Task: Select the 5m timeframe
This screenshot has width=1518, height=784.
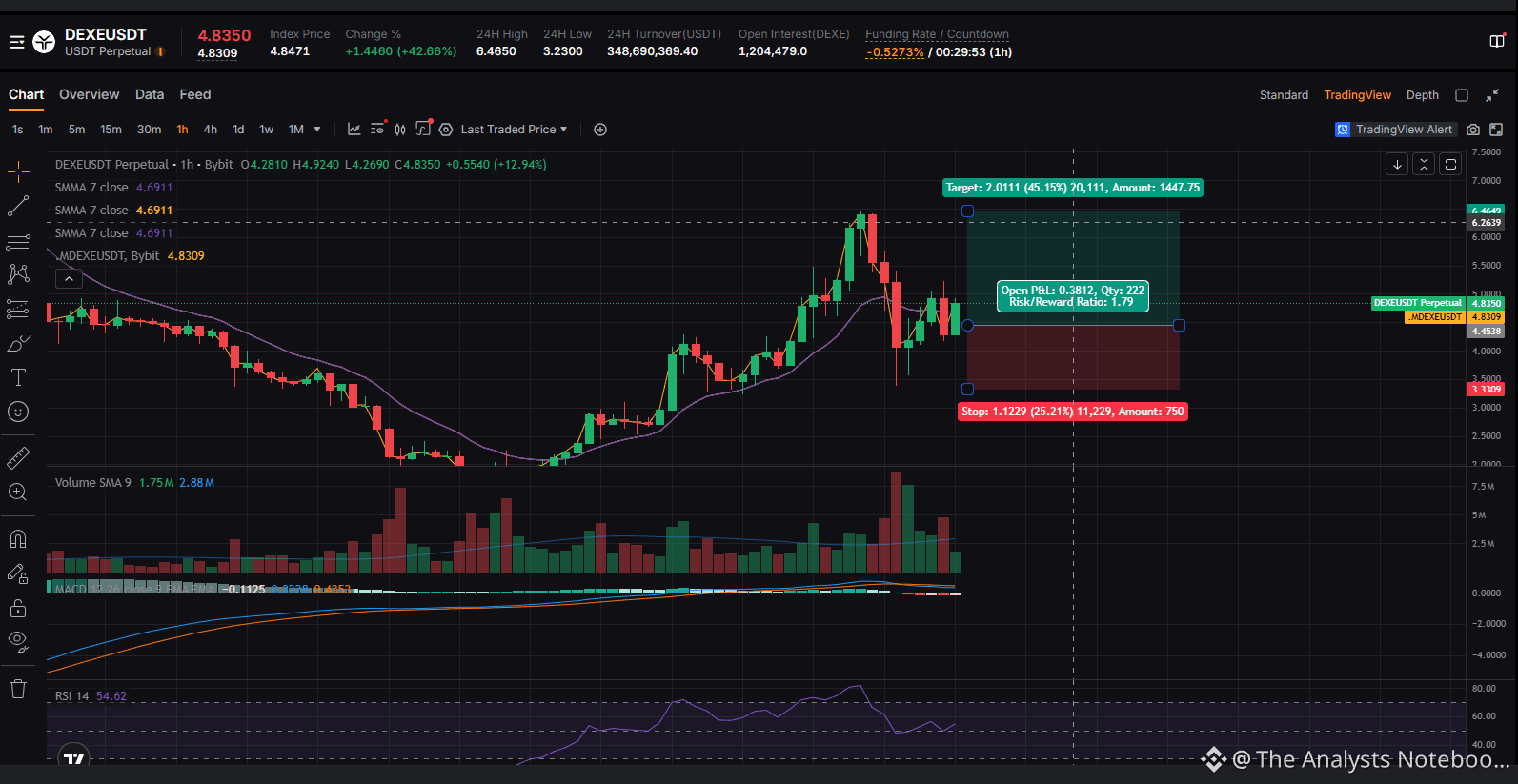Action: [x=77, y=130]
